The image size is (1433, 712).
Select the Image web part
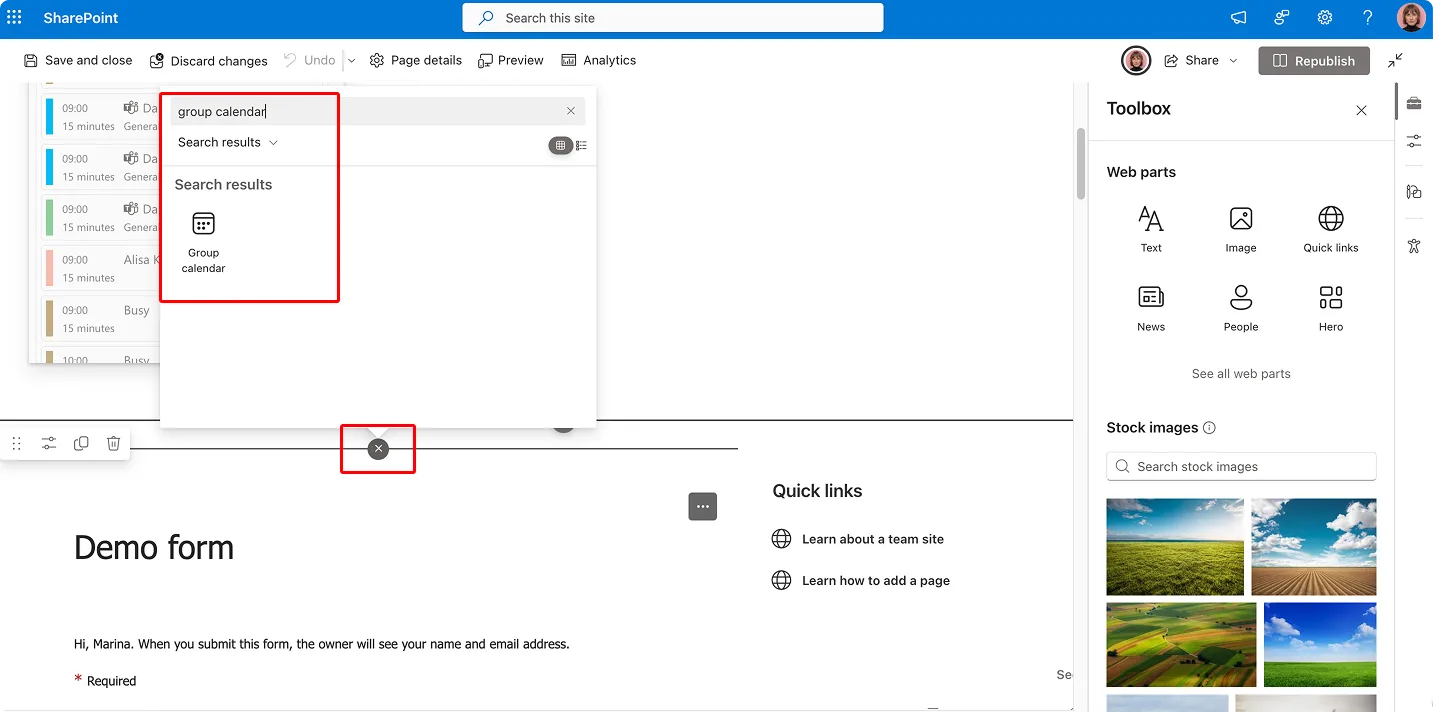1240,228
